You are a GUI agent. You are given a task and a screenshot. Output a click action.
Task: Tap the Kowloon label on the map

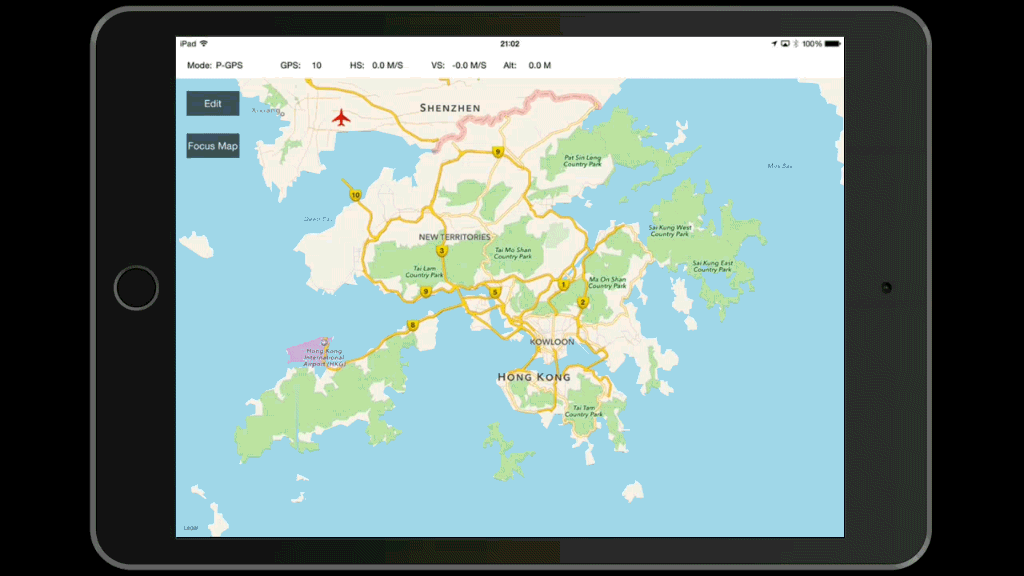(552, 342)
